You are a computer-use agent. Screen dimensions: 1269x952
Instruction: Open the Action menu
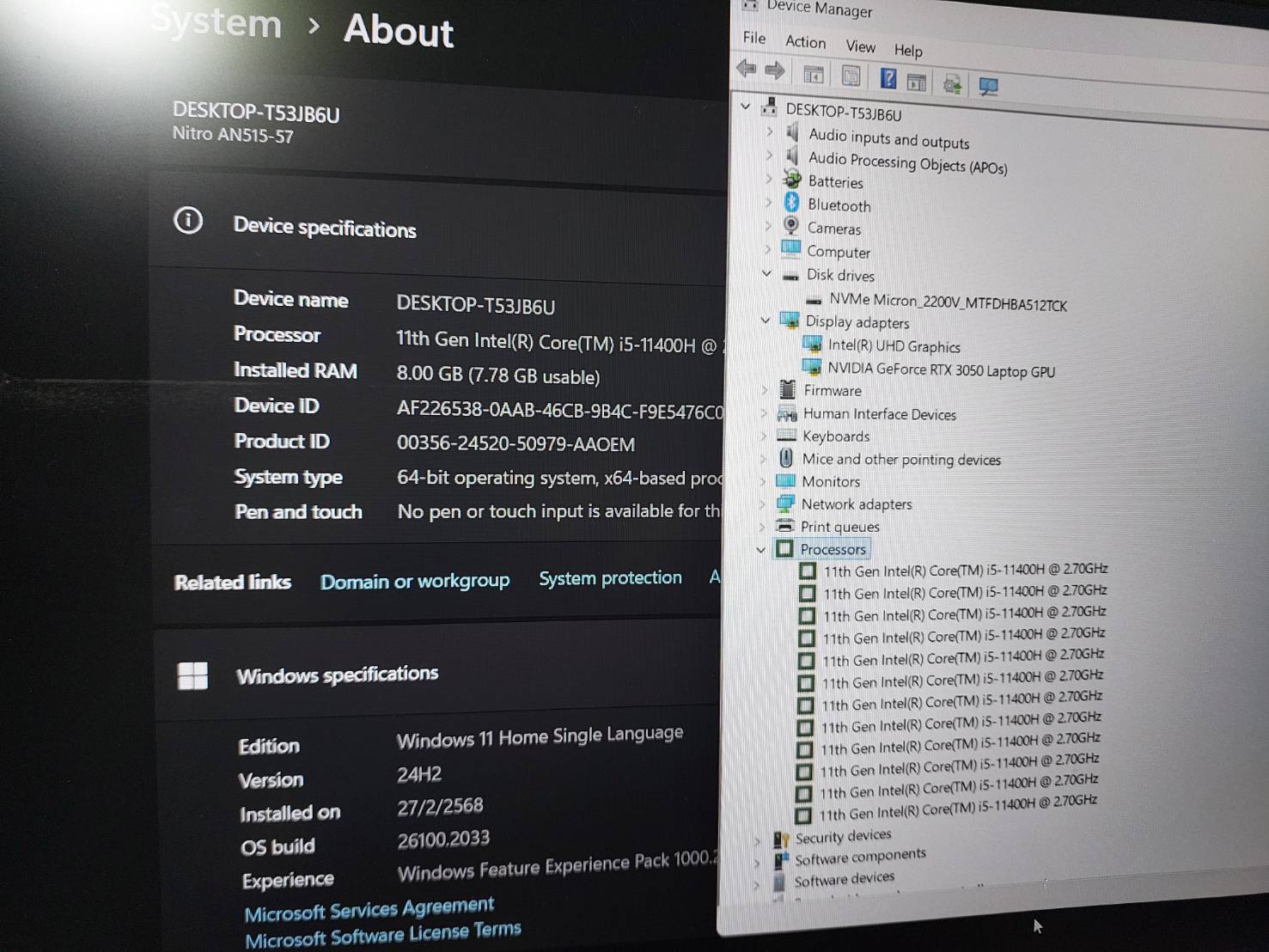click(x=806, y=41)
